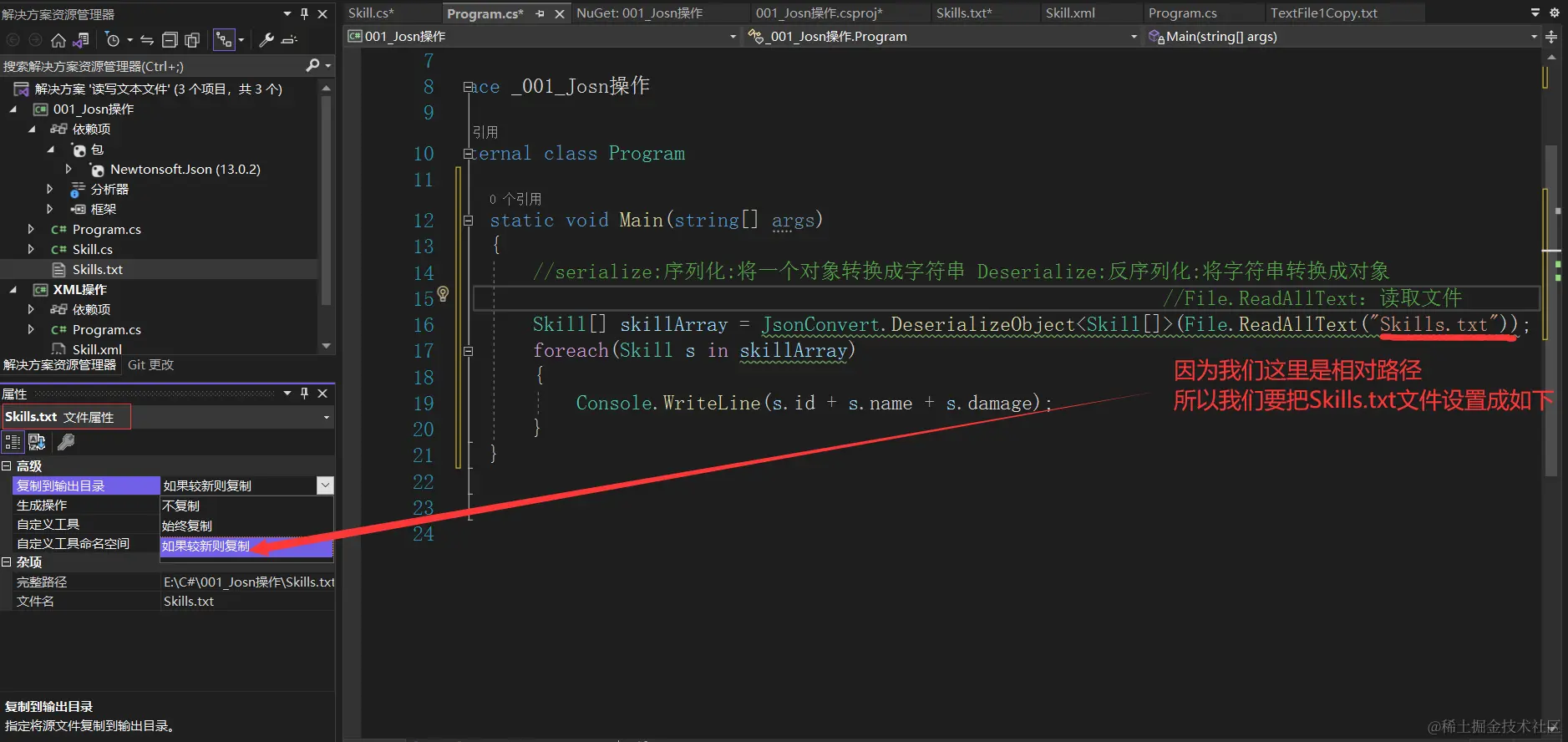Click Sync with Active Document arrows icon
Image resolution: width=1568 pixels, height=742 pixels.
[x=147, y=39]
